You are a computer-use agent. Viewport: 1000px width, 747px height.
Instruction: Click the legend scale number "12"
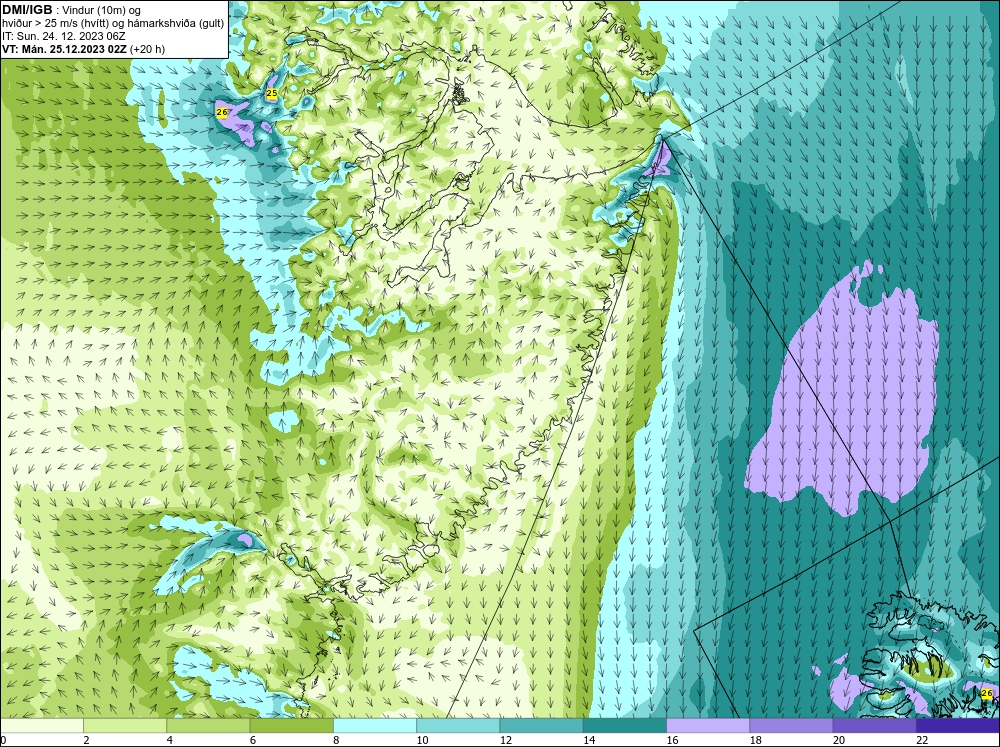505,740
